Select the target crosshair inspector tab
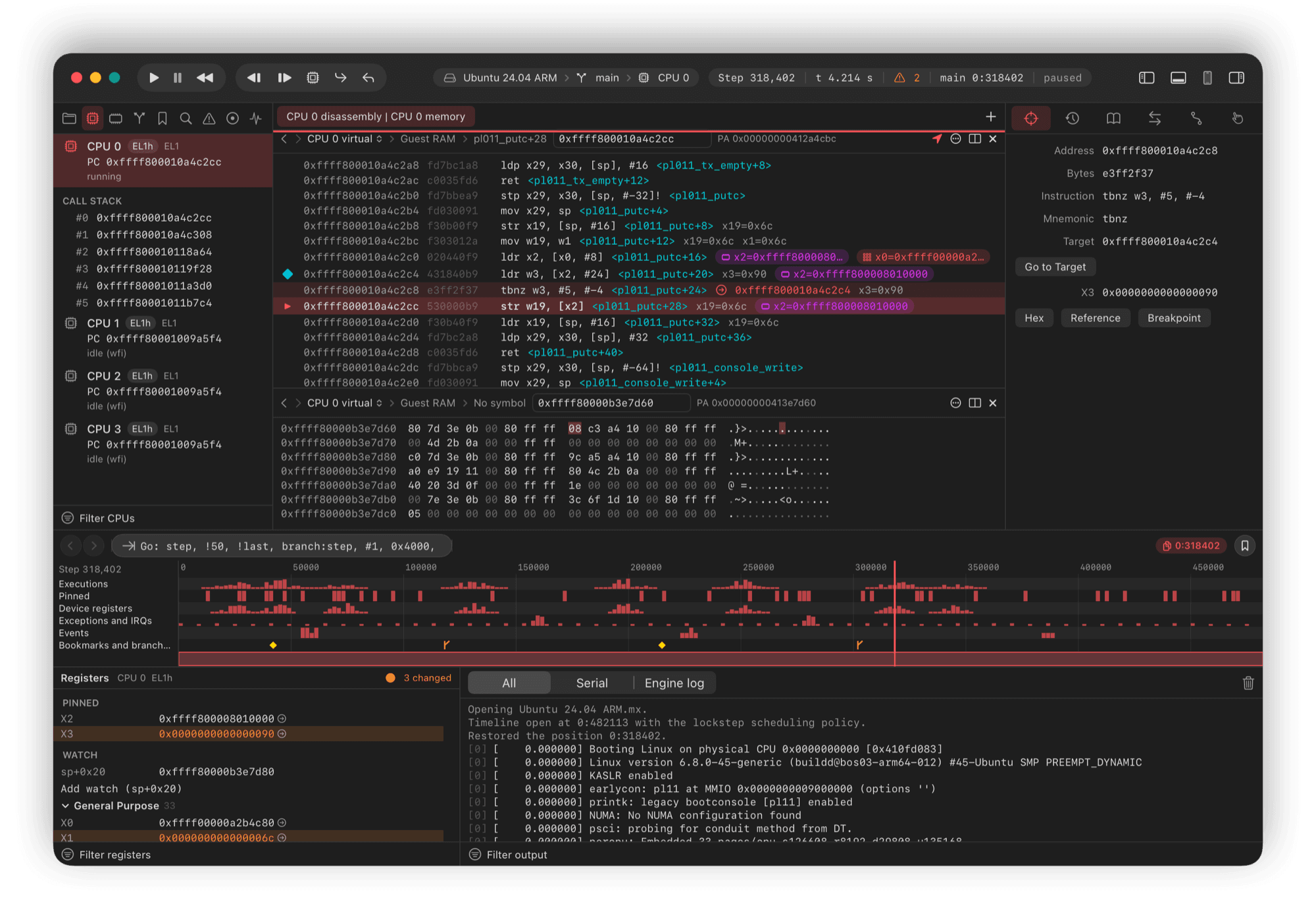Viewport: 1316px width, 919px height. [1031, 118]
